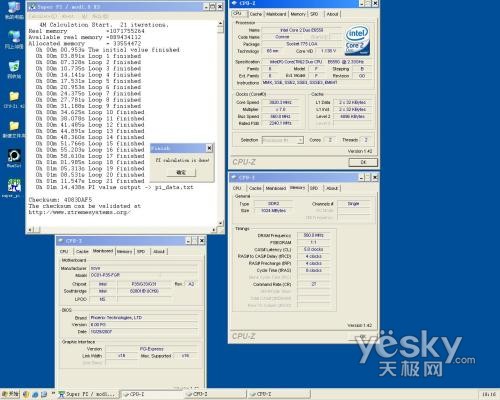This screenshot has width=500, height=400.
Task: Click the Super PI vertical scrollbar up arrow
Action: pos(220,23)
